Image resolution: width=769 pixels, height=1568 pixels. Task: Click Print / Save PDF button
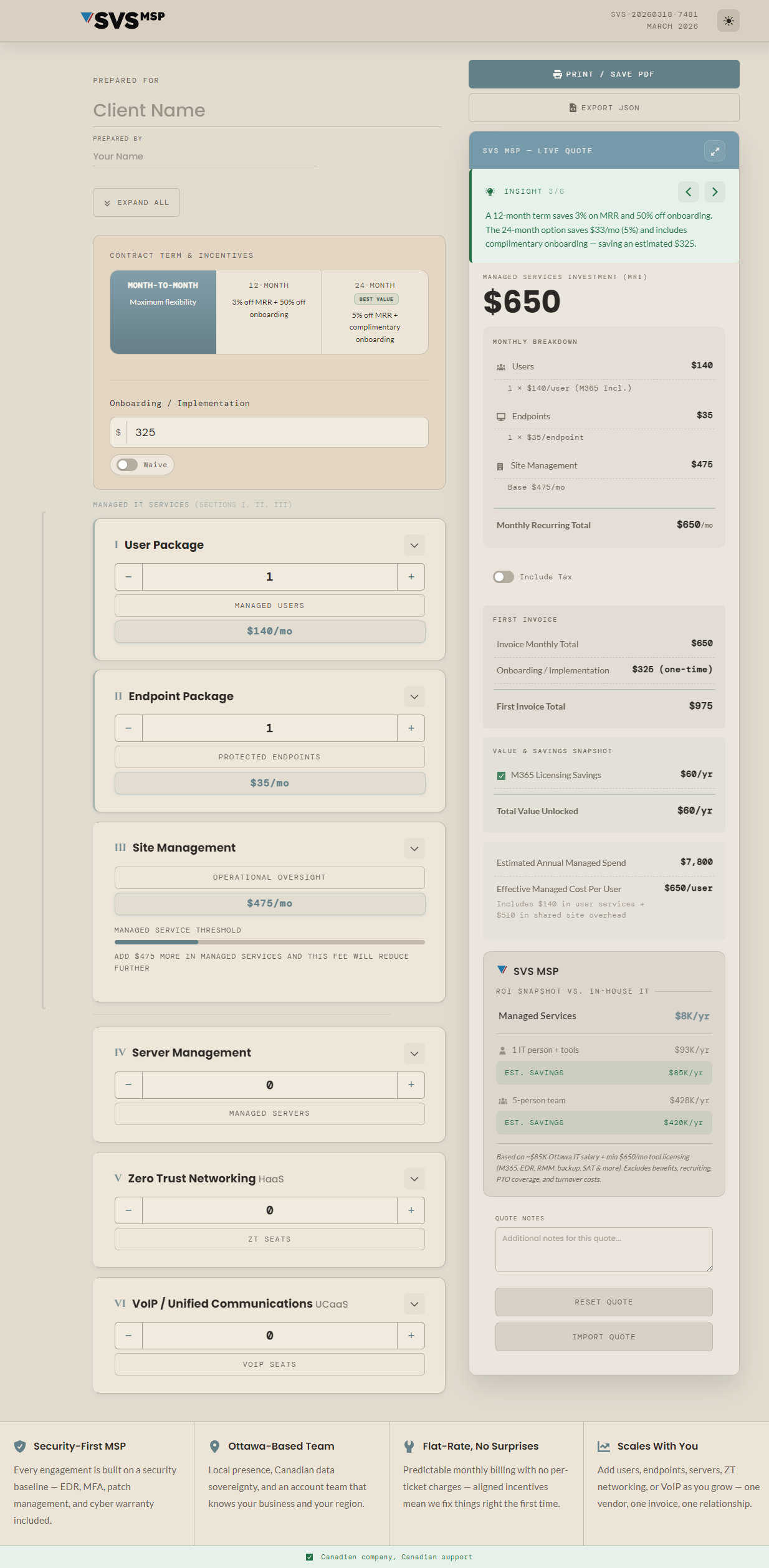[x=603, y=74]
